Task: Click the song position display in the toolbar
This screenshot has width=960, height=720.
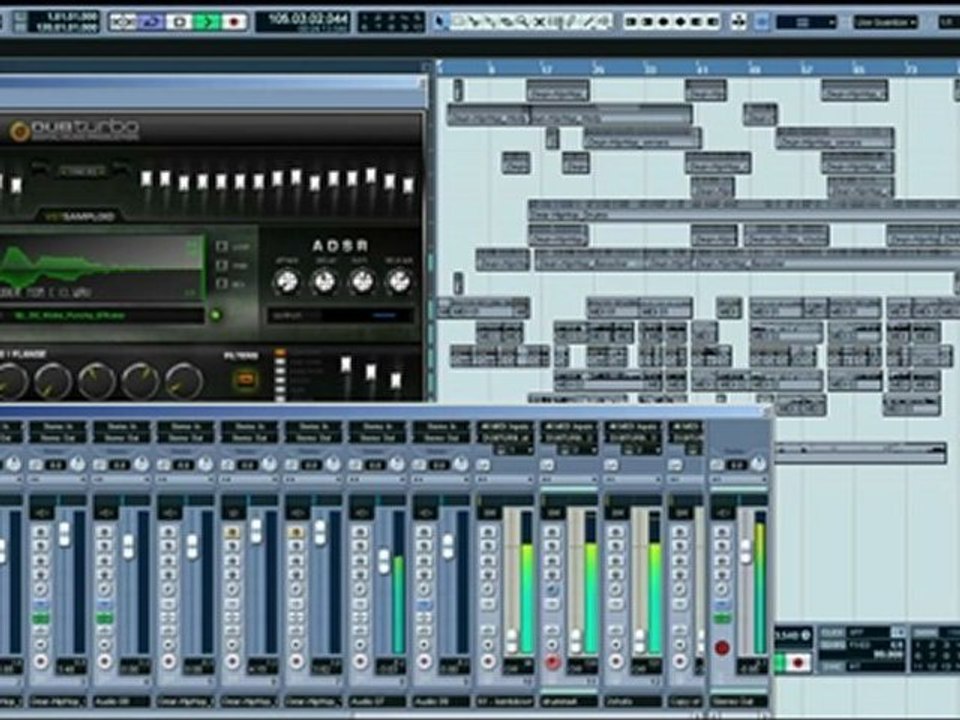Action: coord(304,22)
